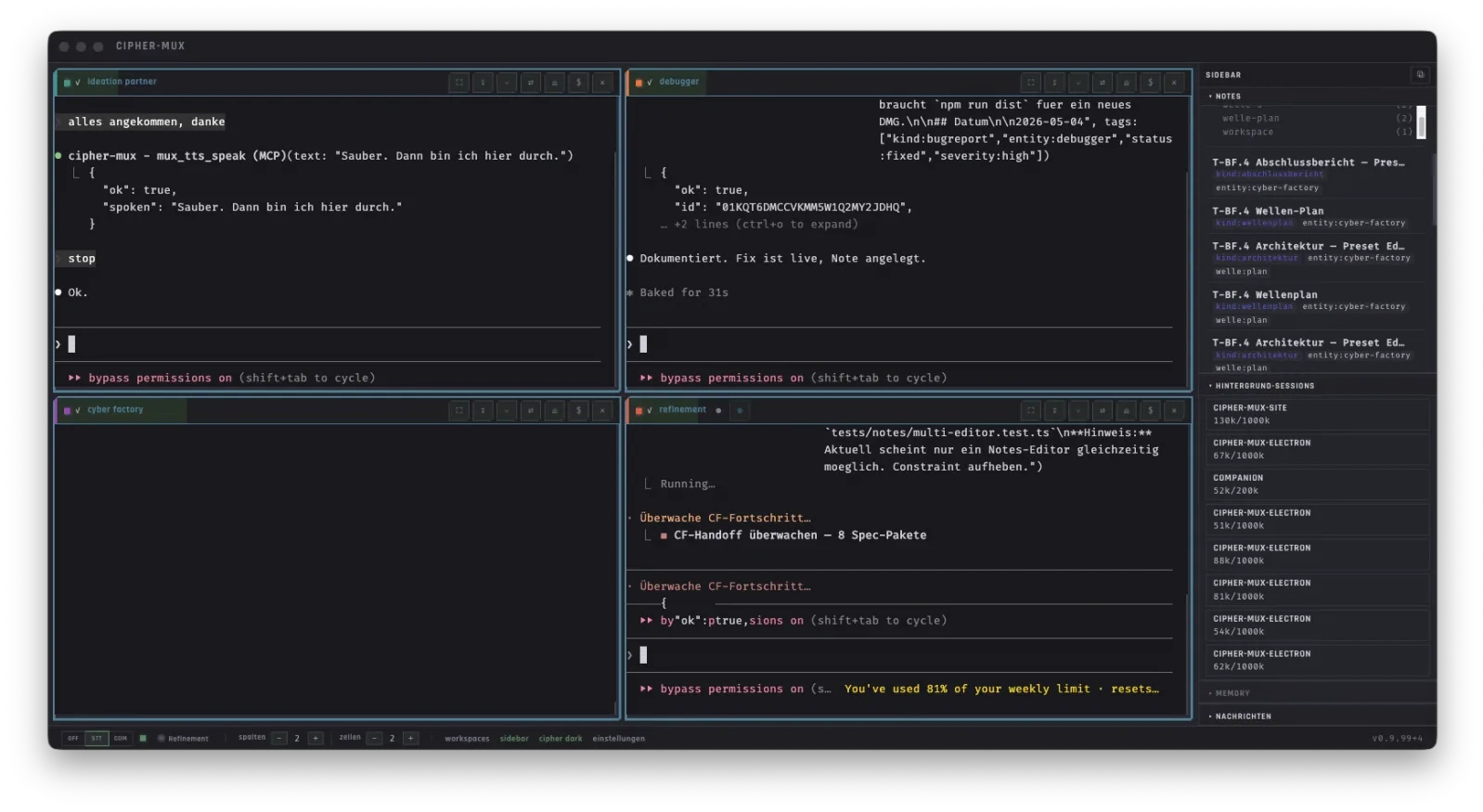Maximize the ideation partner pane
The image size is (1483, 812).
pos(459,83)
